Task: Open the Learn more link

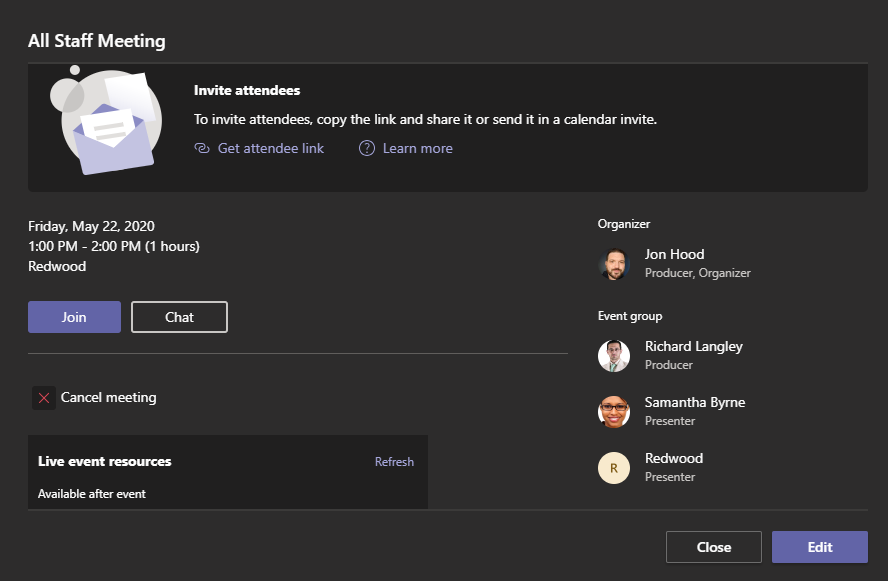Action: (417, 148)
